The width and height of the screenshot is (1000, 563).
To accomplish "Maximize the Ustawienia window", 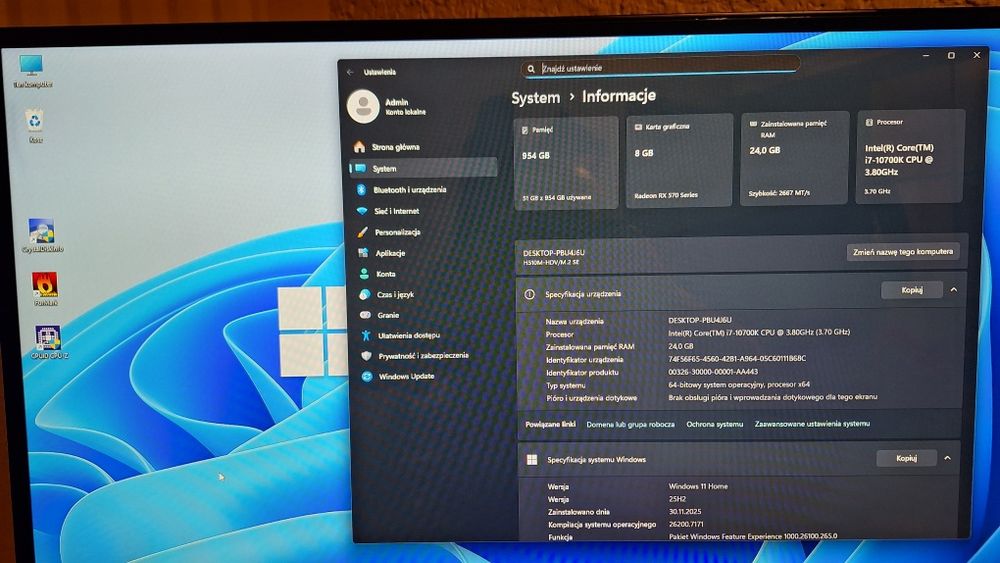I will point(951,56).
